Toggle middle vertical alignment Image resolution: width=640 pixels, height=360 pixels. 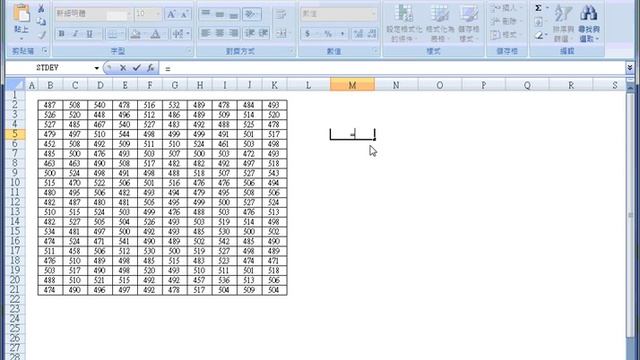(220, 15)
